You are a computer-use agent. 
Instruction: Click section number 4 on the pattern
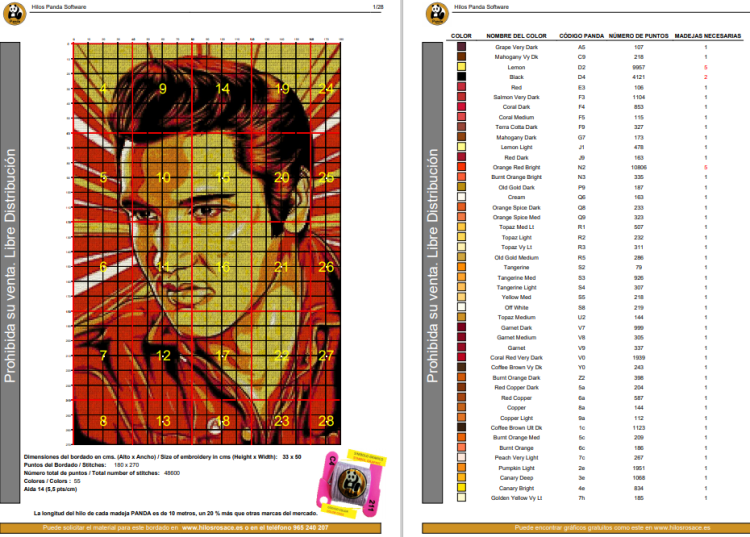[103, 88]
